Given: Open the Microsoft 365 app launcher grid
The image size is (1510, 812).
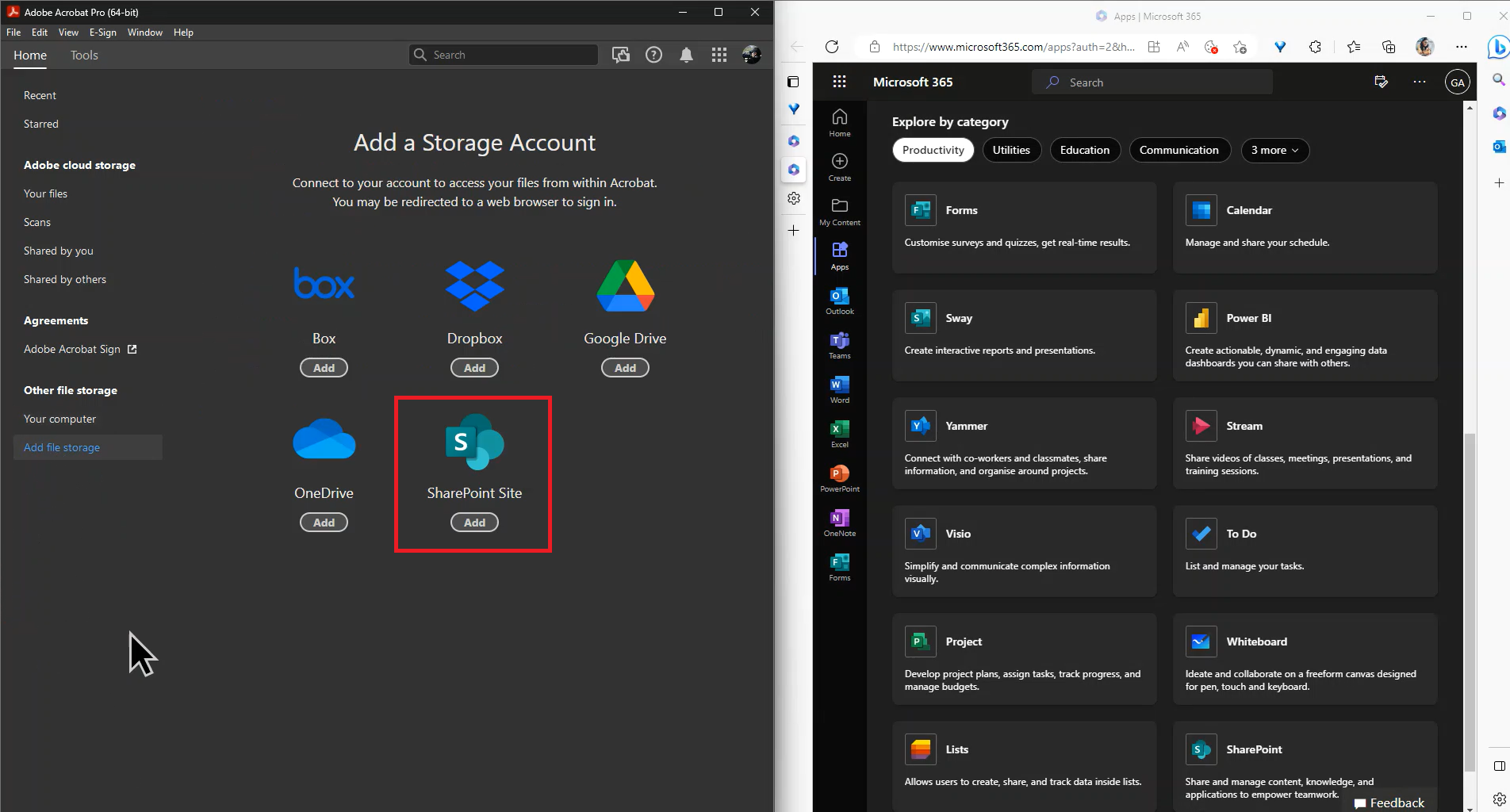Looking at the screenshot, I should (x=839, y=82).
